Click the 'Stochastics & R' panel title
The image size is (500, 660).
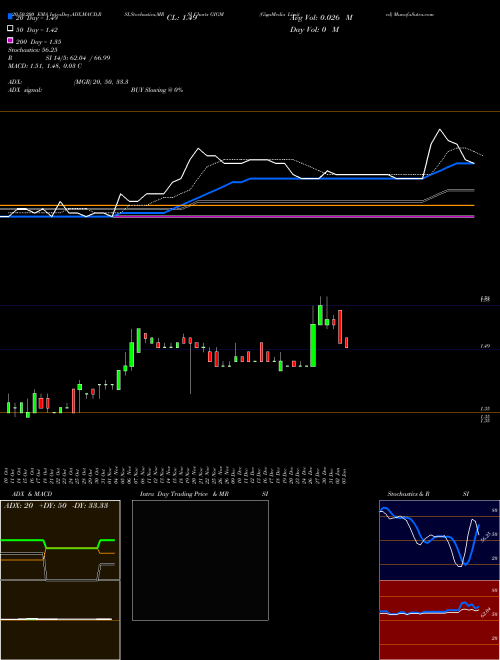point(408,494)
